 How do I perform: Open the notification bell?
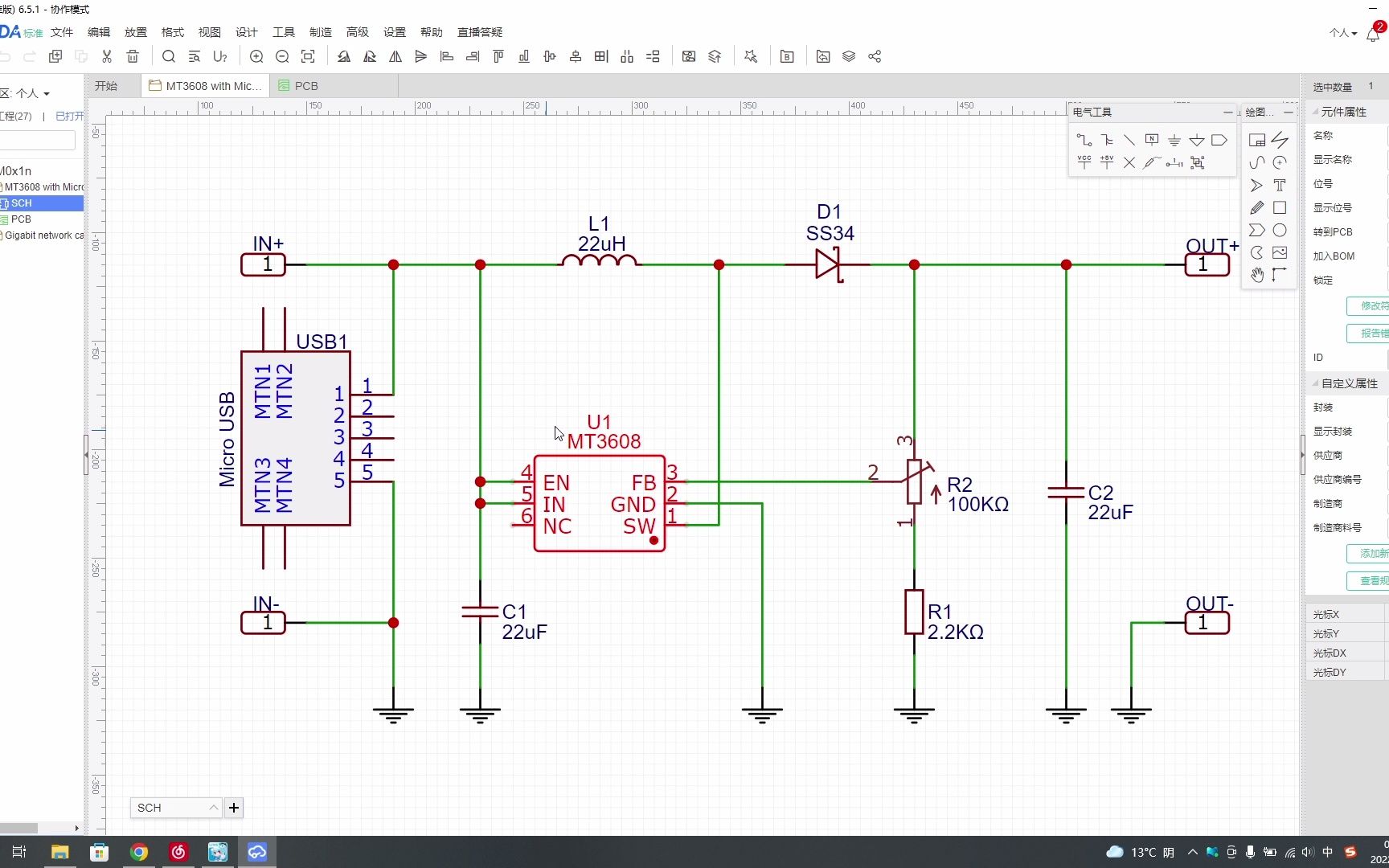[x=1373, y=35]
